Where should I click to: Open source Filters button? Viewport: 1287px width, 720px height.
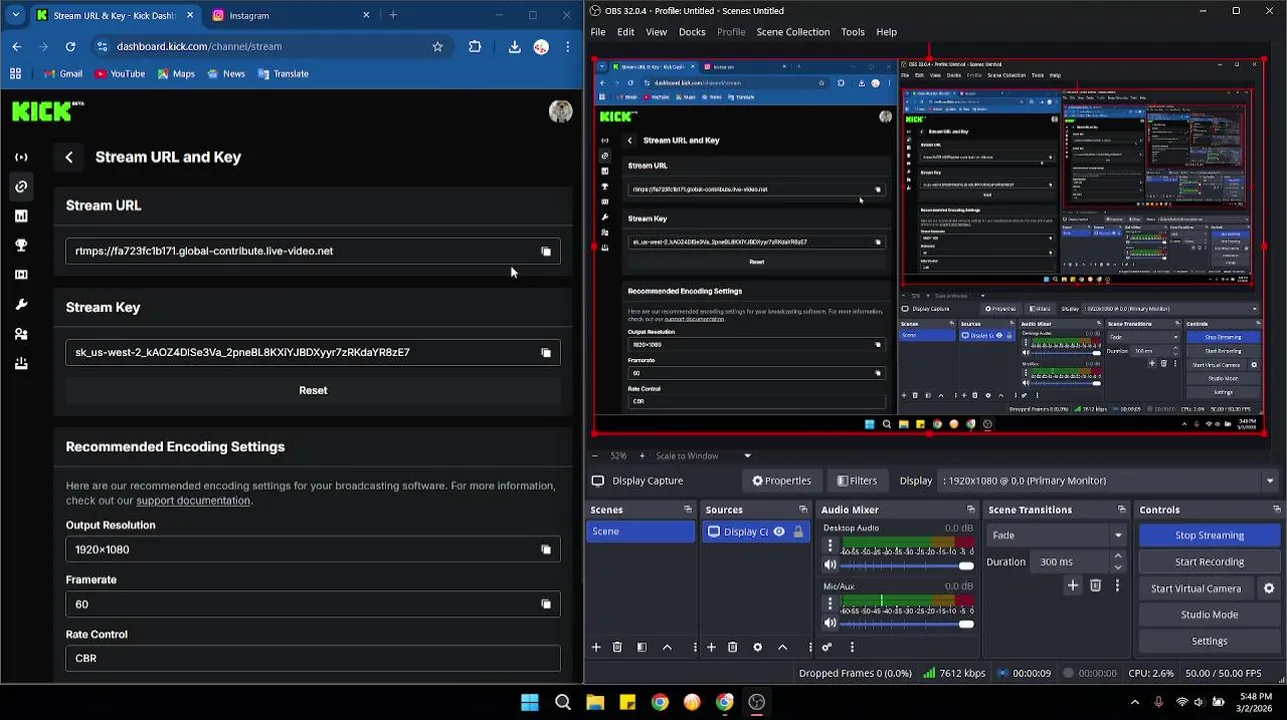[857, 481]
